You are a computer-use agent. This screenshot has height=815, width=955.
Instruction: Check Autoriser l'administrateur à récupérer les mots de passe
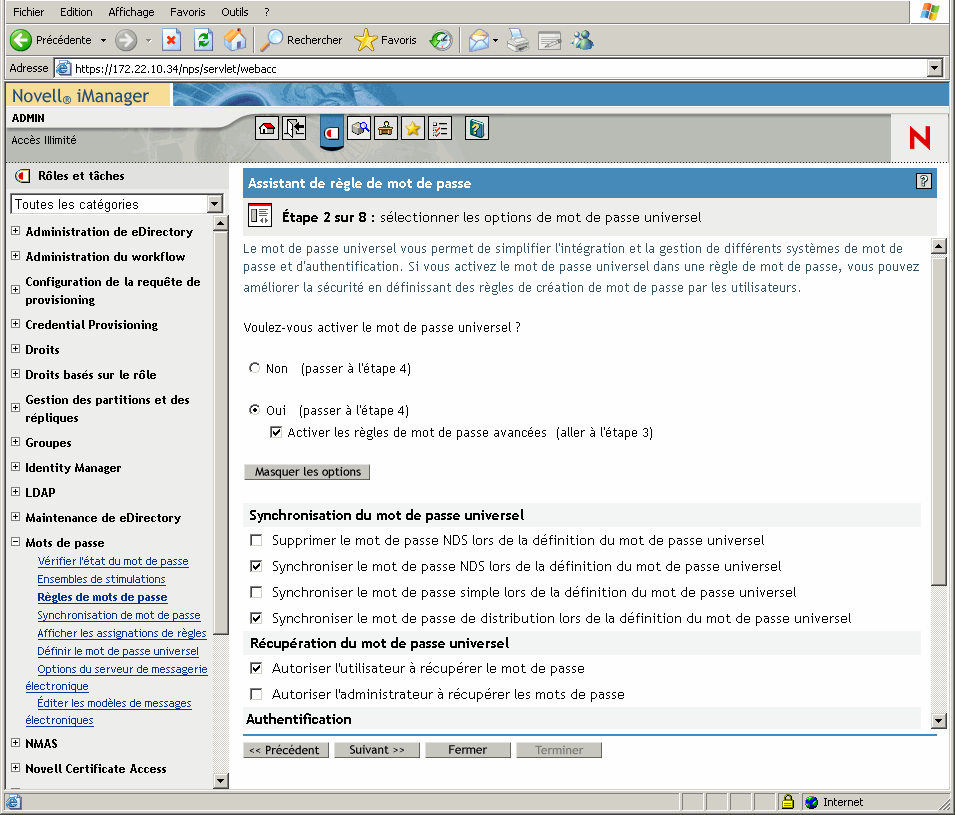[x=256, y=694]
